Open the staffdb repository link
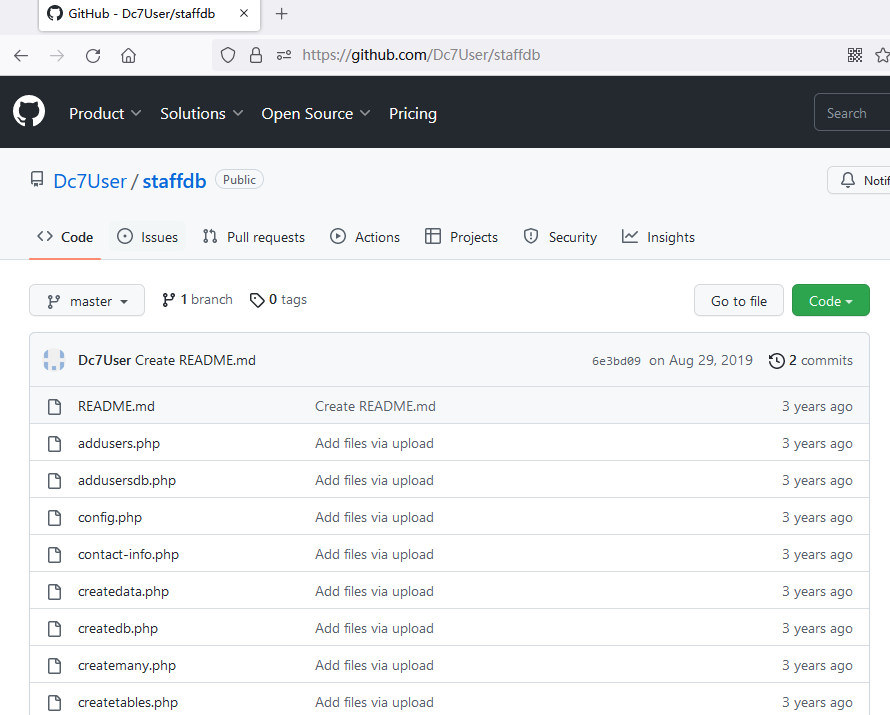This screenshot has height=715, width=890. 174,181
